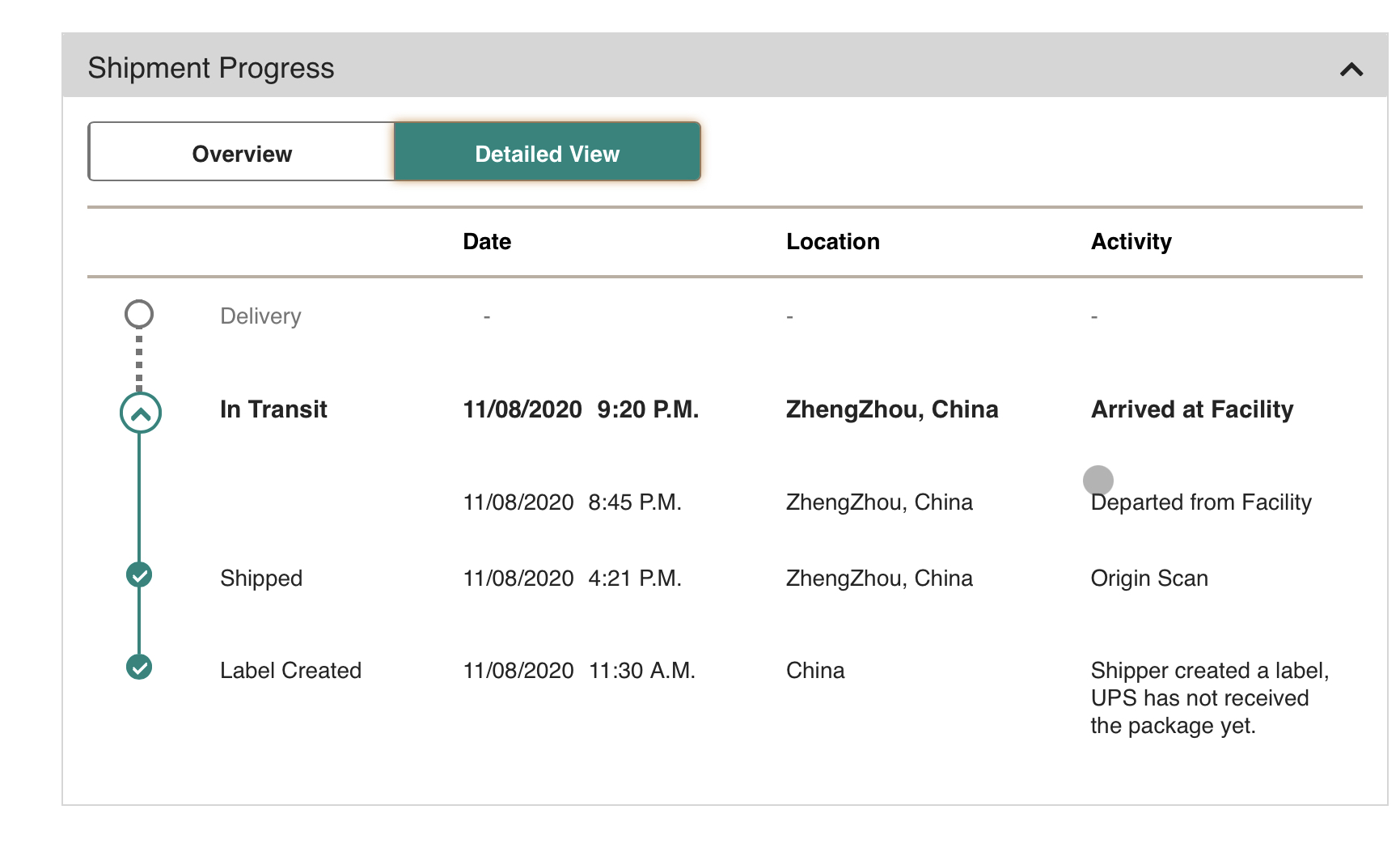Collapse the Shipment Progress panel chevron
The image size is (1400, 852).
tap(1351, 70)
